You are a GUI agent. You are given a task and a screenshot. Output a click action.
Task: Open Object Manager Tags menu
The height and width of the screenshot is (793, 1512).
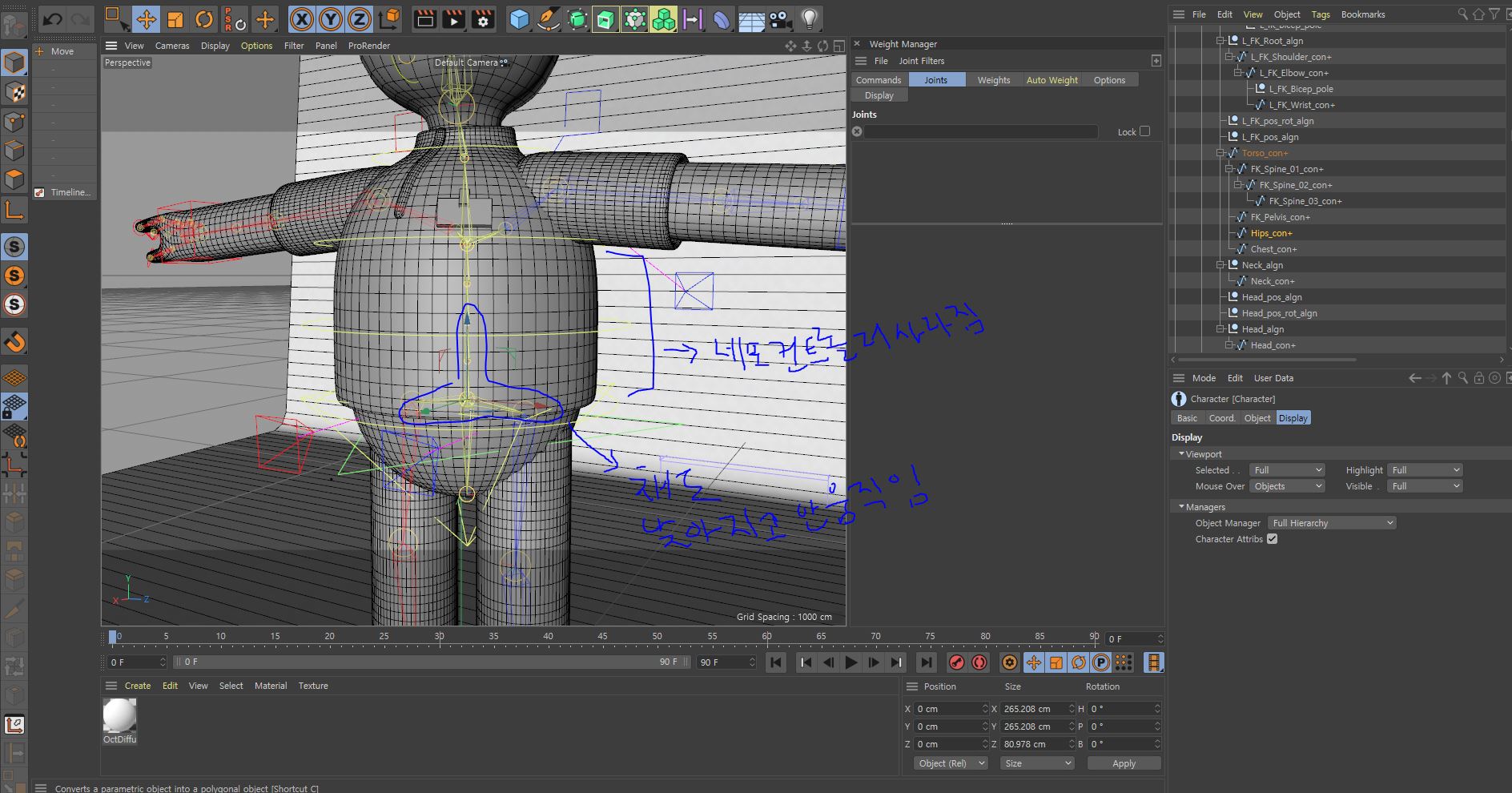(x=1321, y=14)
